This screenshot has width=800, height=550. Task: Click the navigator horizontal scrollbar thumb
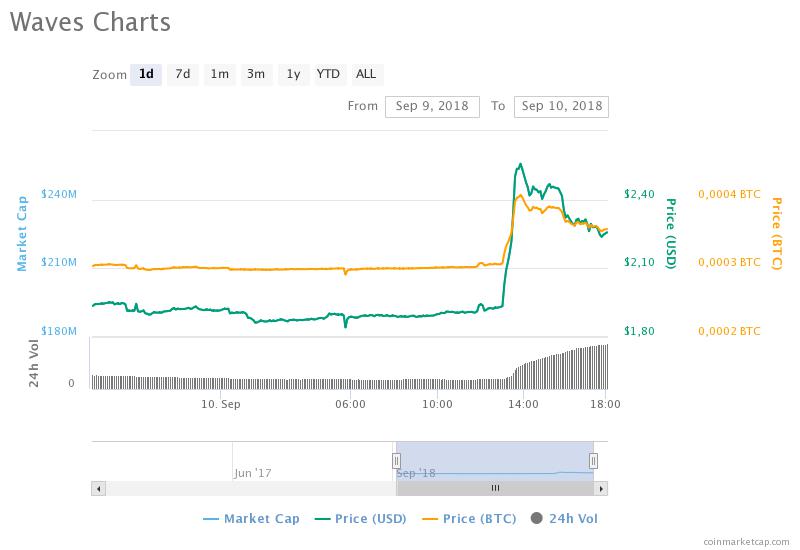494,488
